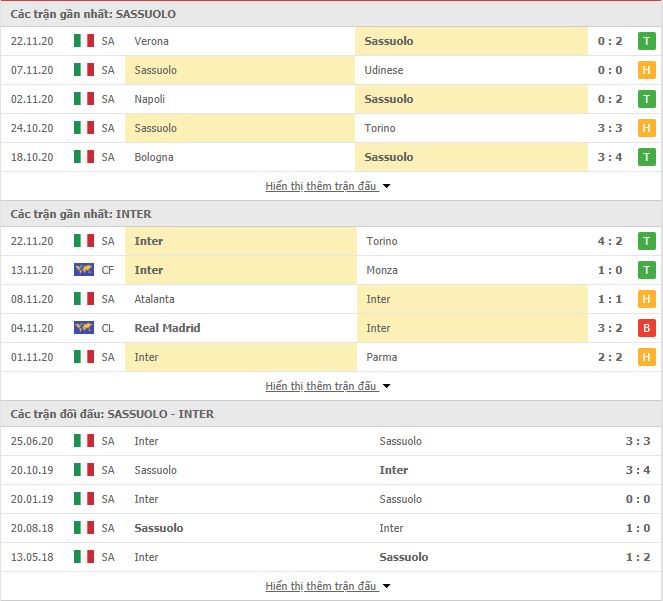
Task: Click the 'Các trận gần nhất: SASSUOLO' header
Action: click(x=93, y=14)
